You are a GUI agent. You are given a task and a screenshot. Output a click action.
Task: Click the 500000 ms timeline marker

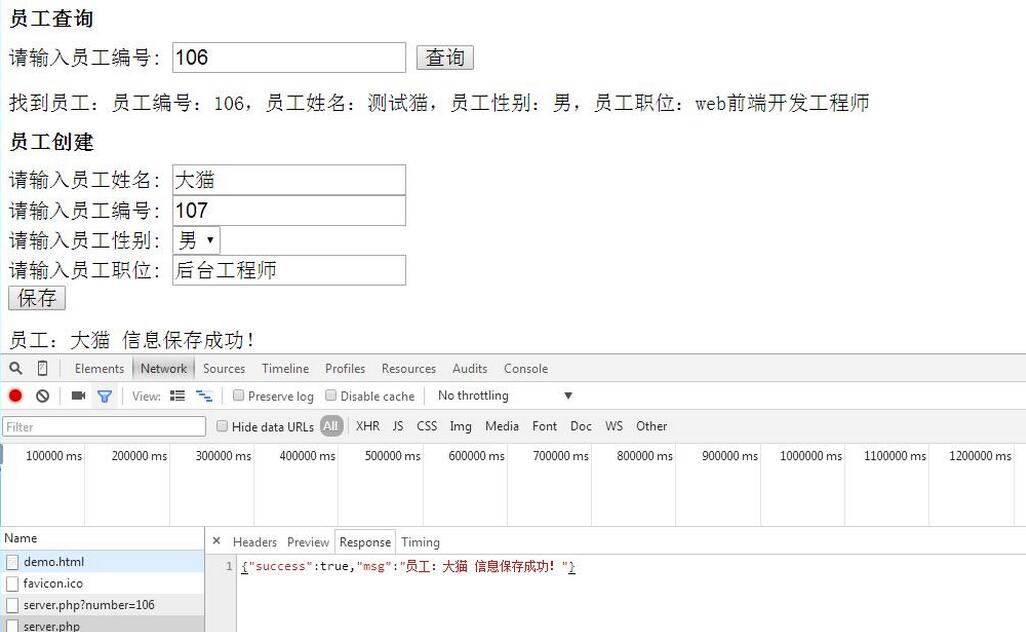393,455
